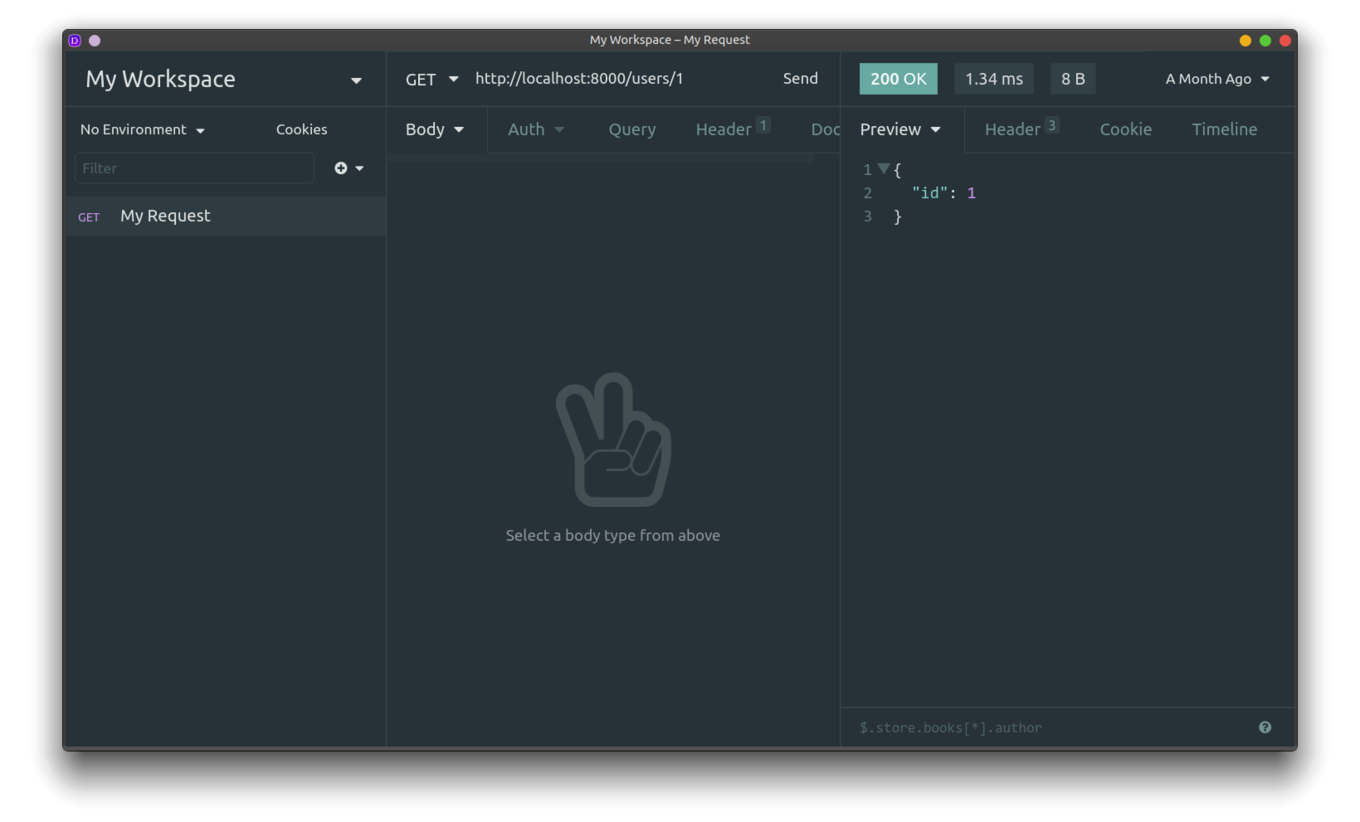The width and height of the screenshot is (1360, 822).
Task: Switch to the Timeline tab
Action: pos(1224,129)
